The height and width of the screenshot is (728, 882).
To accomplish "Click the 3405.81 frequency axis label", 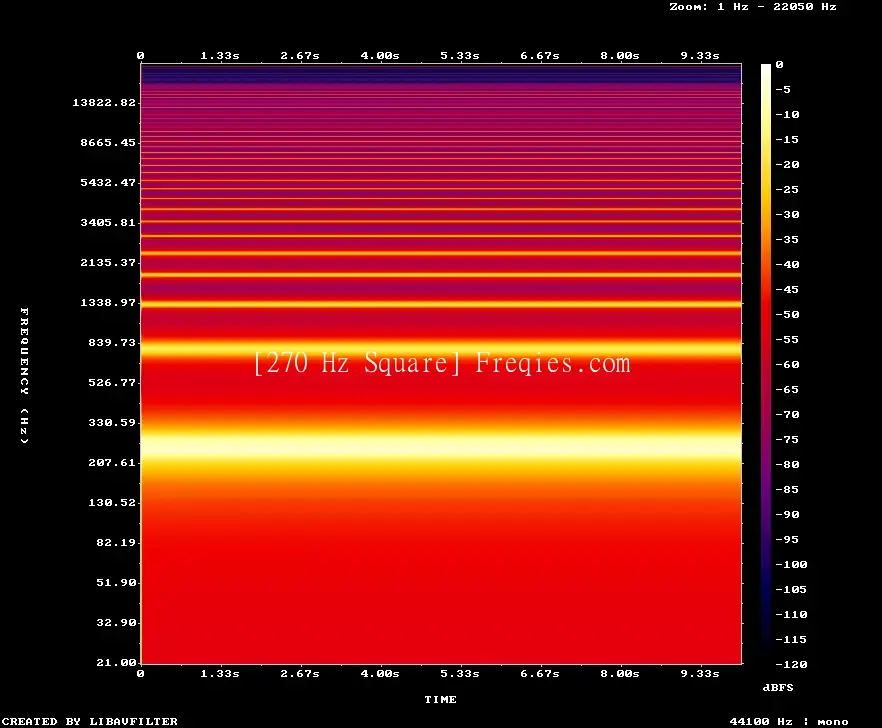I will pyautogui.click(x=108, y=222).
